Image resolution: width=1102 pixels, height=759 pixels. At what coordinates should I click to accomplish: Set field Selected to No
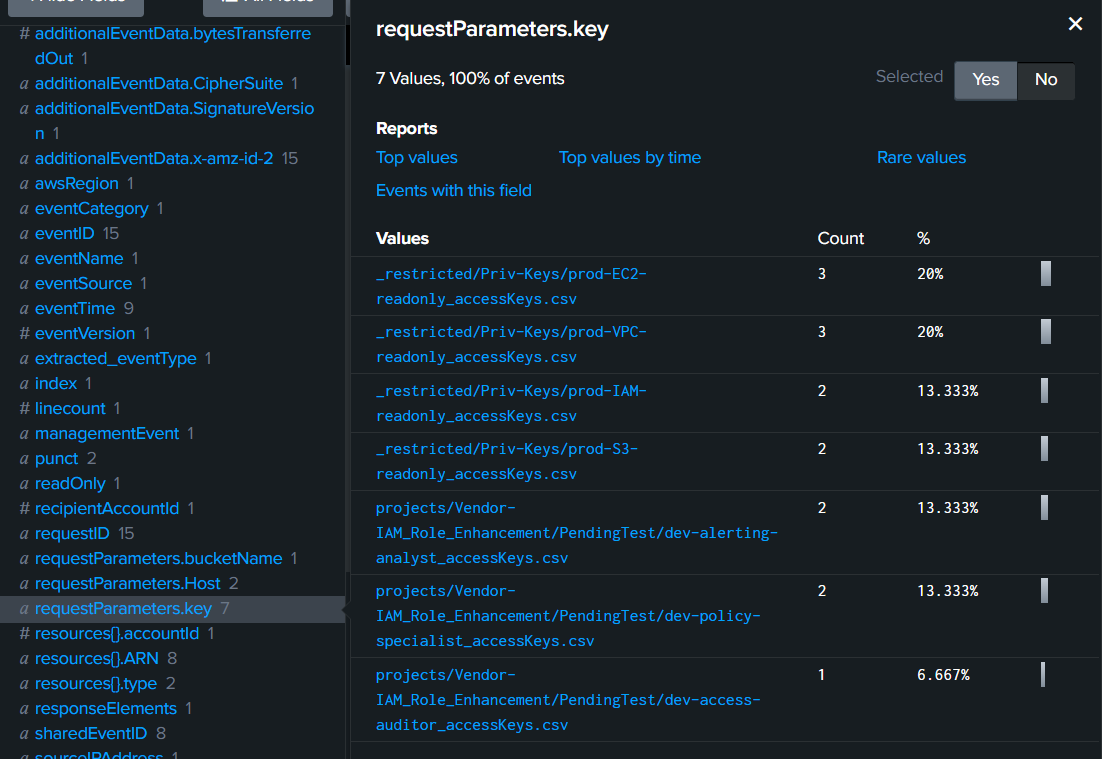(x=1045, y=80)
